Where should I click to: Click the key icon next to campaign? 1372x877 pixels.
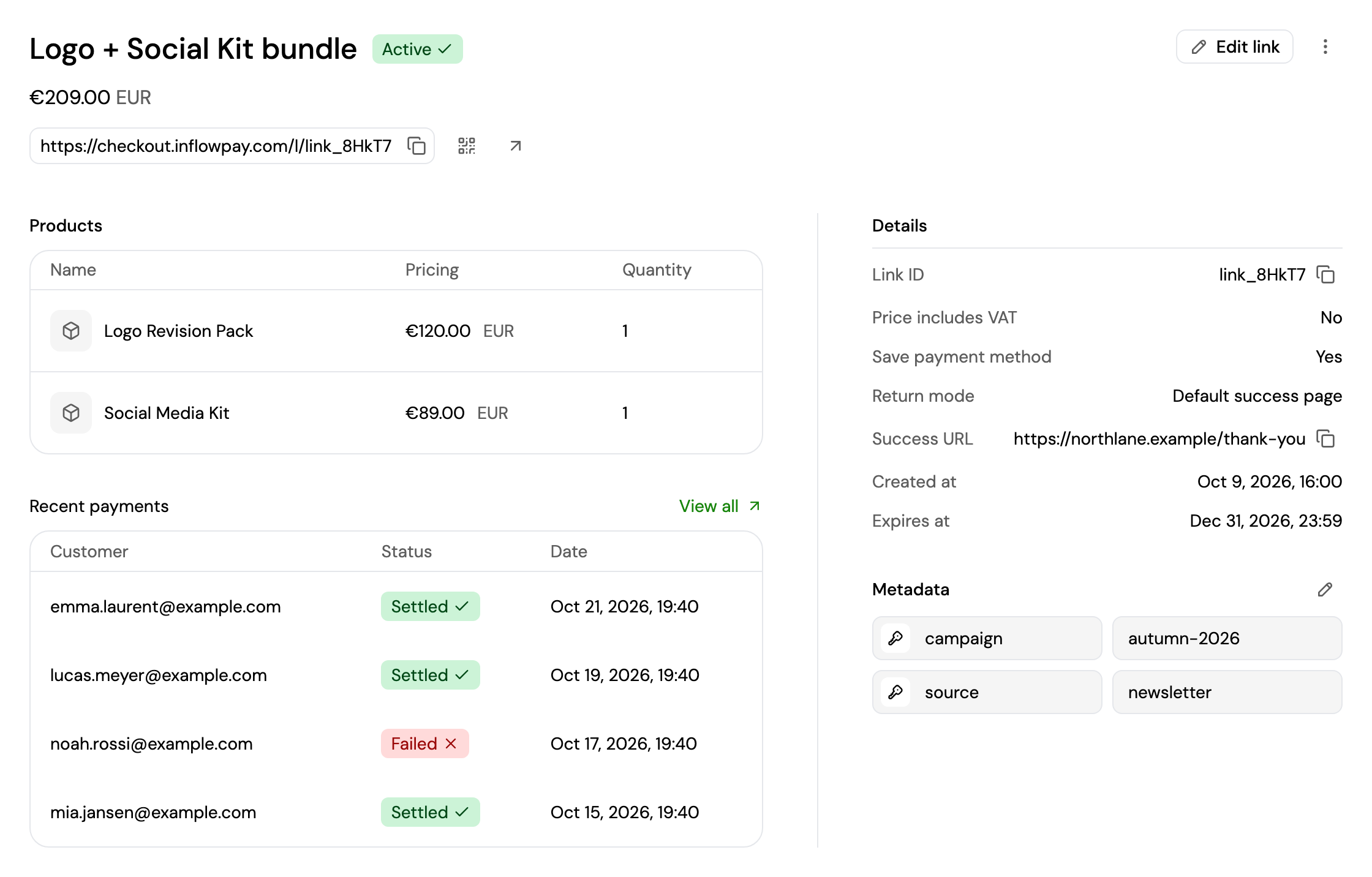coord(895,638)
